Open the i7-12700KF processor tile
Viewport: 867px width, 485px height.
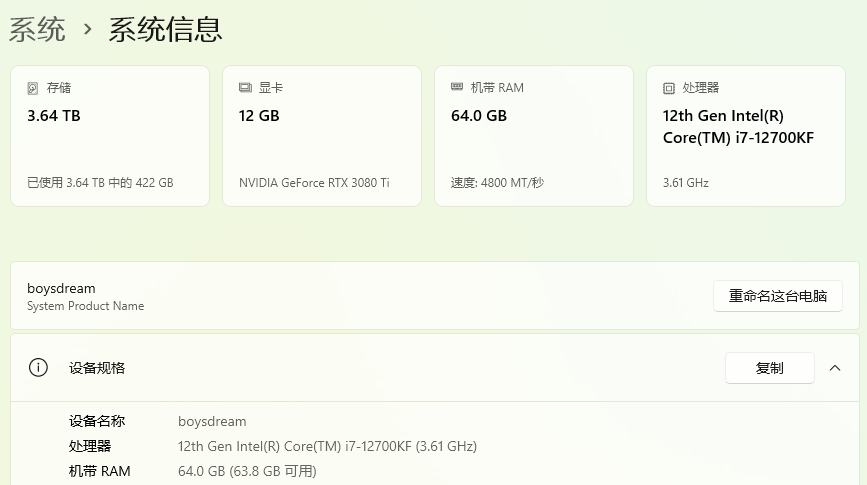point(746,136)
